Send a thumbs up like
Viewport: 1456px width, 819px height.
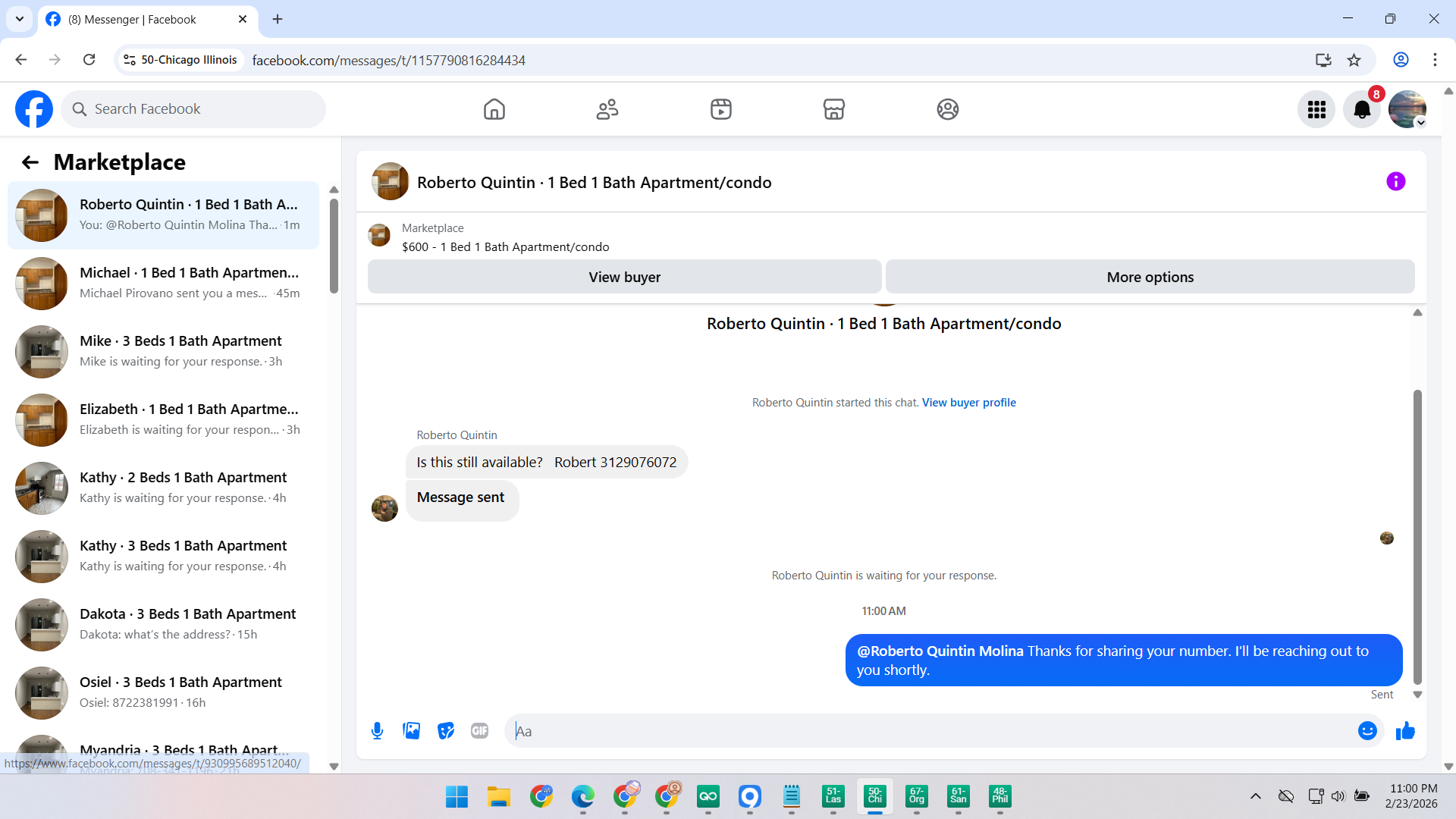click(x=1405, y=731)
